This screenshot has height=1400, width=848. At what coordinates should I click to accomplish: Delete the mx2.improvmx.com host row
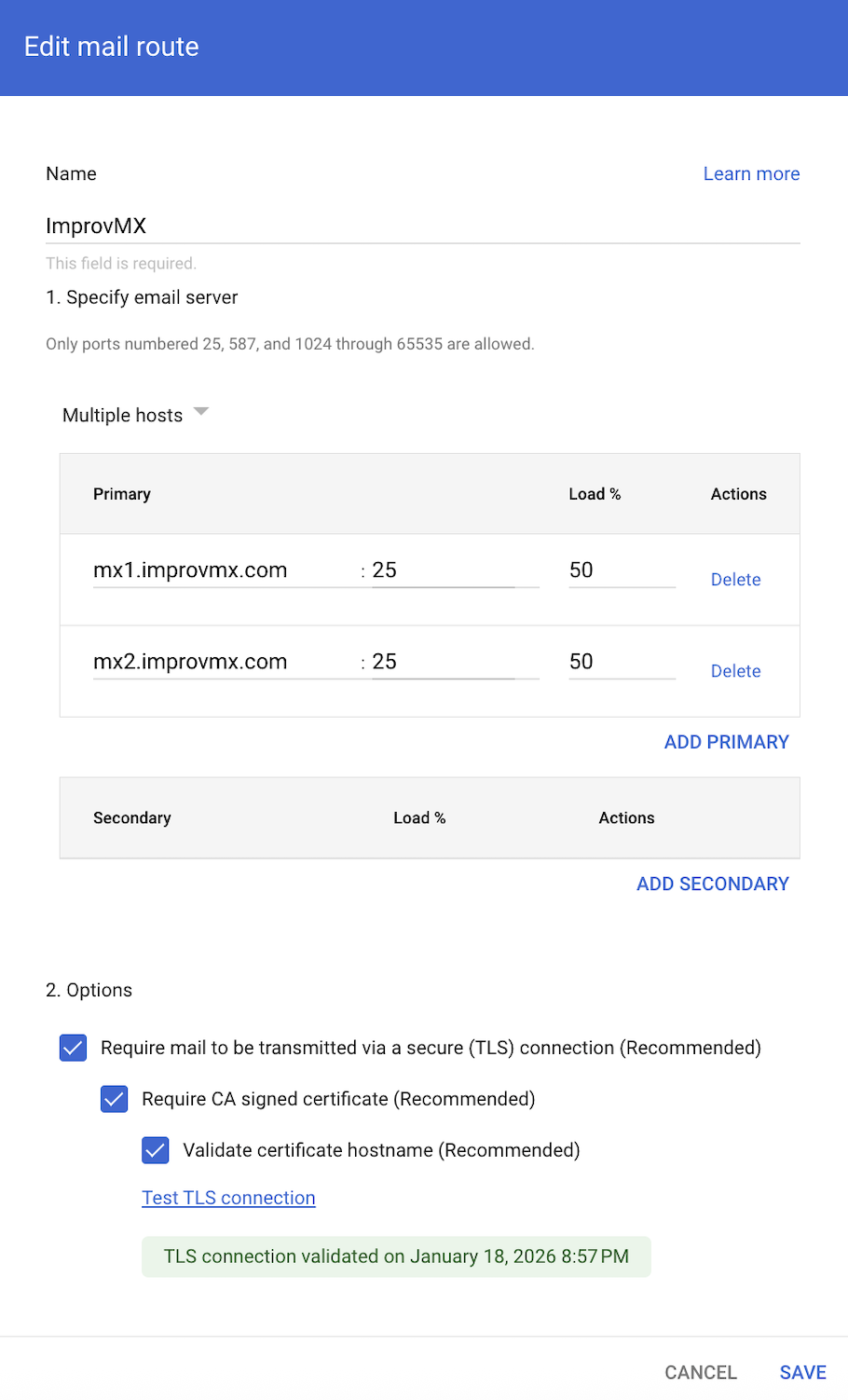tap(735, 671)
